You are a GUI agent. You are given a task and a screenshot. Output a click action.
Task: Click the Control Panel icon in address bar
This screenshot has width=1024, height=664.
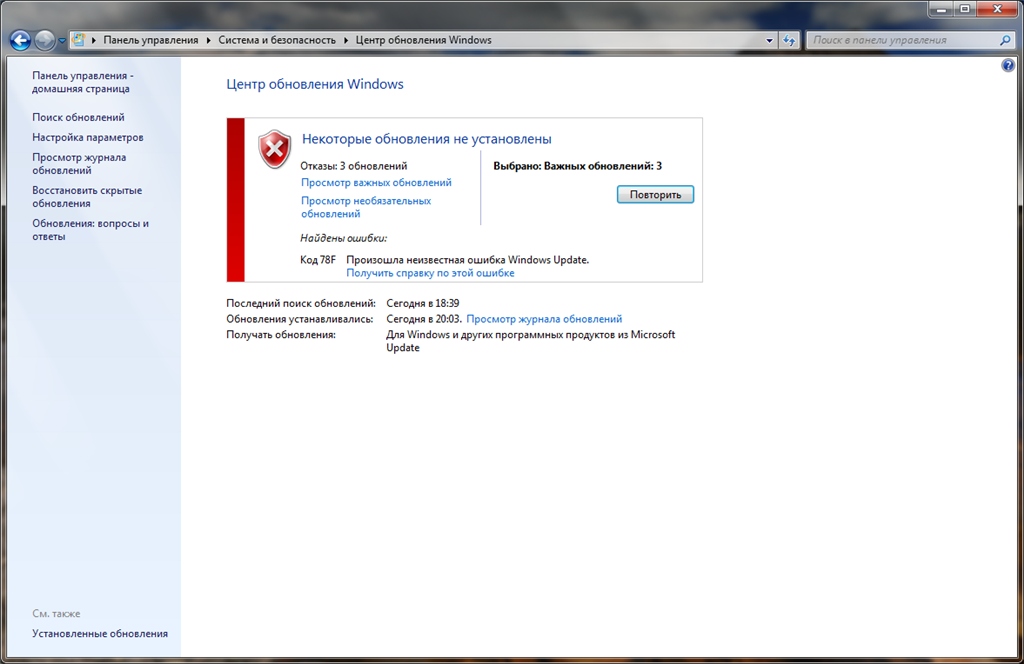click(78, 40)
